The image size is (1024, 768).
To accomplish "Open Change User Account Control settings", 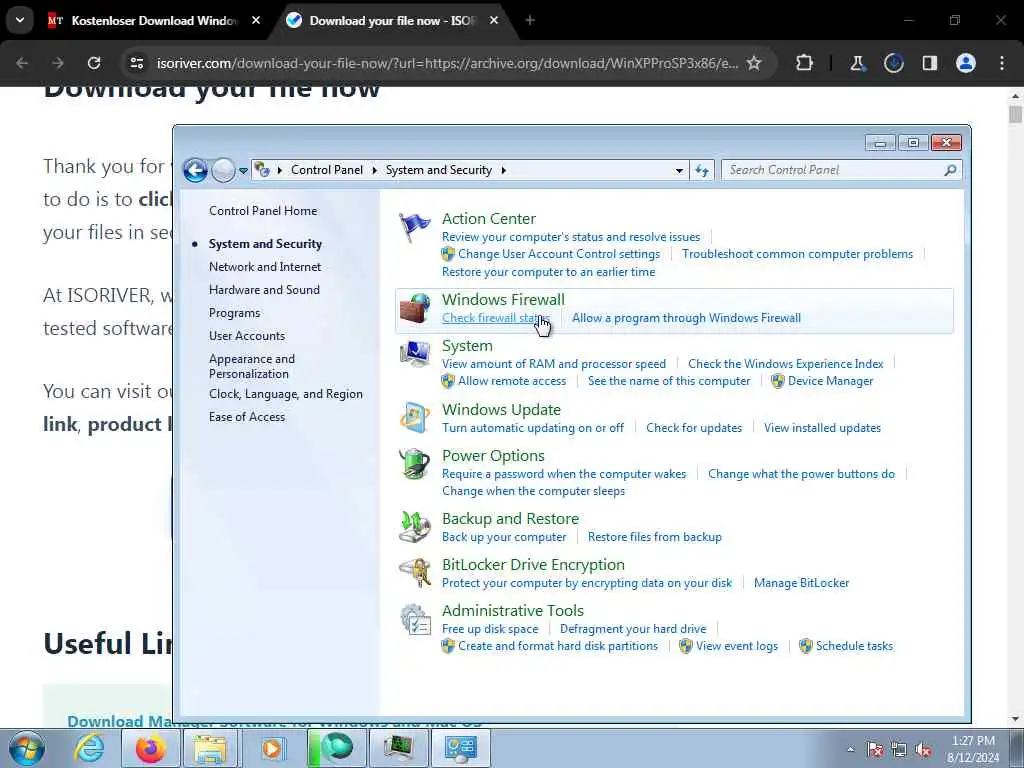I will (x=558, y=254).
